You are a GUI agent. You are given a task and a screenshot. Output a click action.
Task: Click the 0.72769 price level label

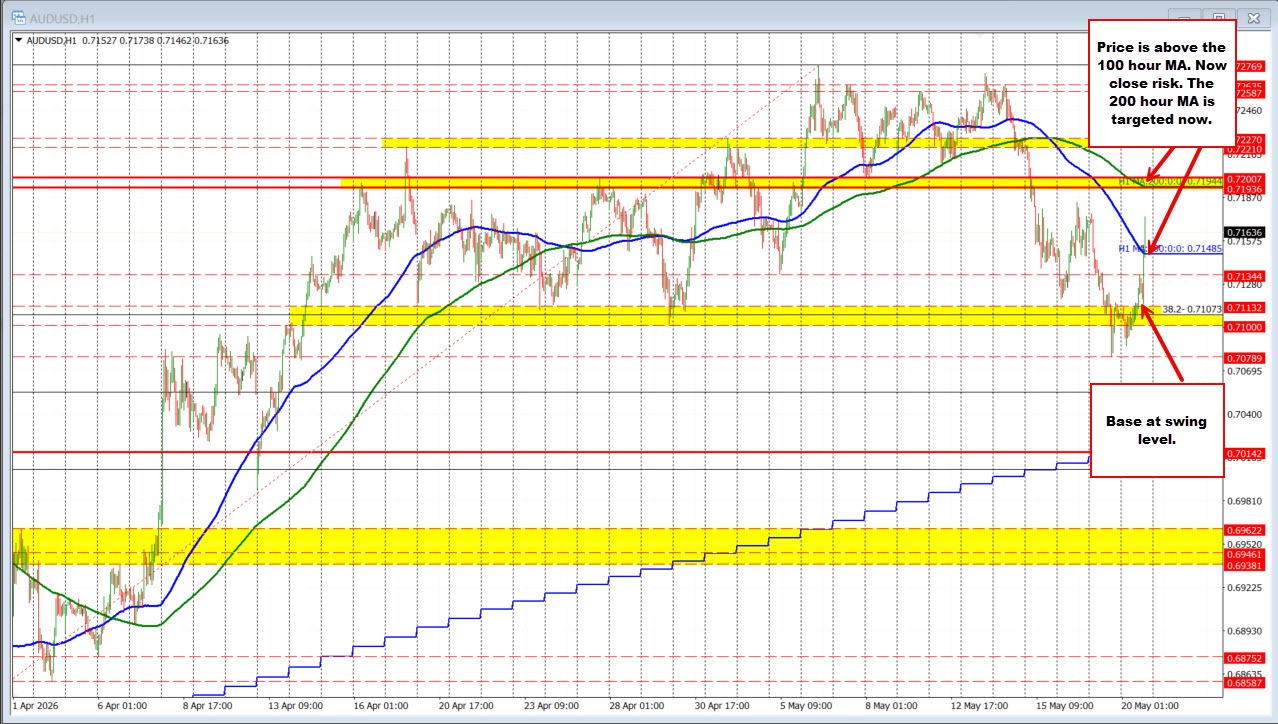(1250, 66)
